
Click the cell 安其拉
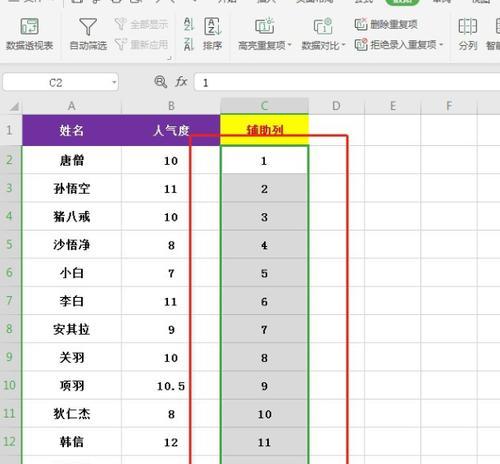tap(72, 329)
